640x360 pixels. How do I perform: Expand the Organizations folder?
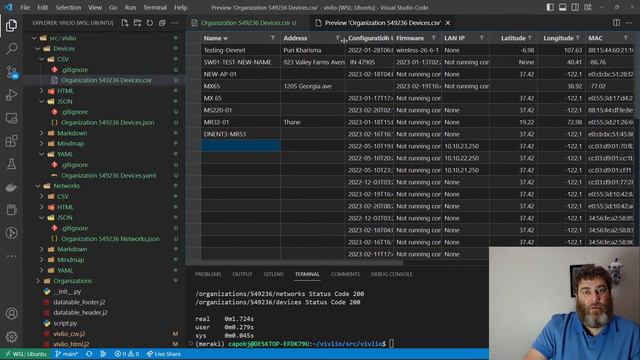coord(38,281)
